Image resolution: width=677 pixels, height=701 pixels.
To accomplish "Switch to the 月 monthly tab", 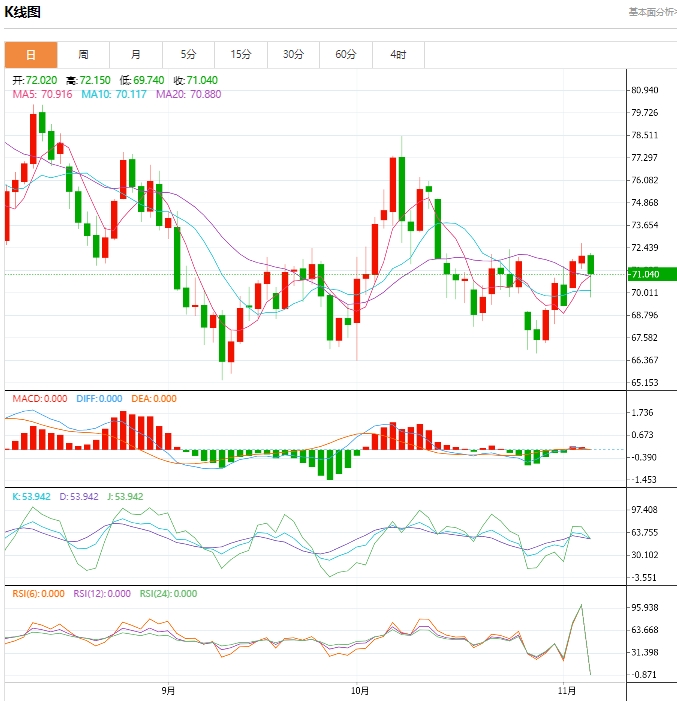I will point(136,55).
